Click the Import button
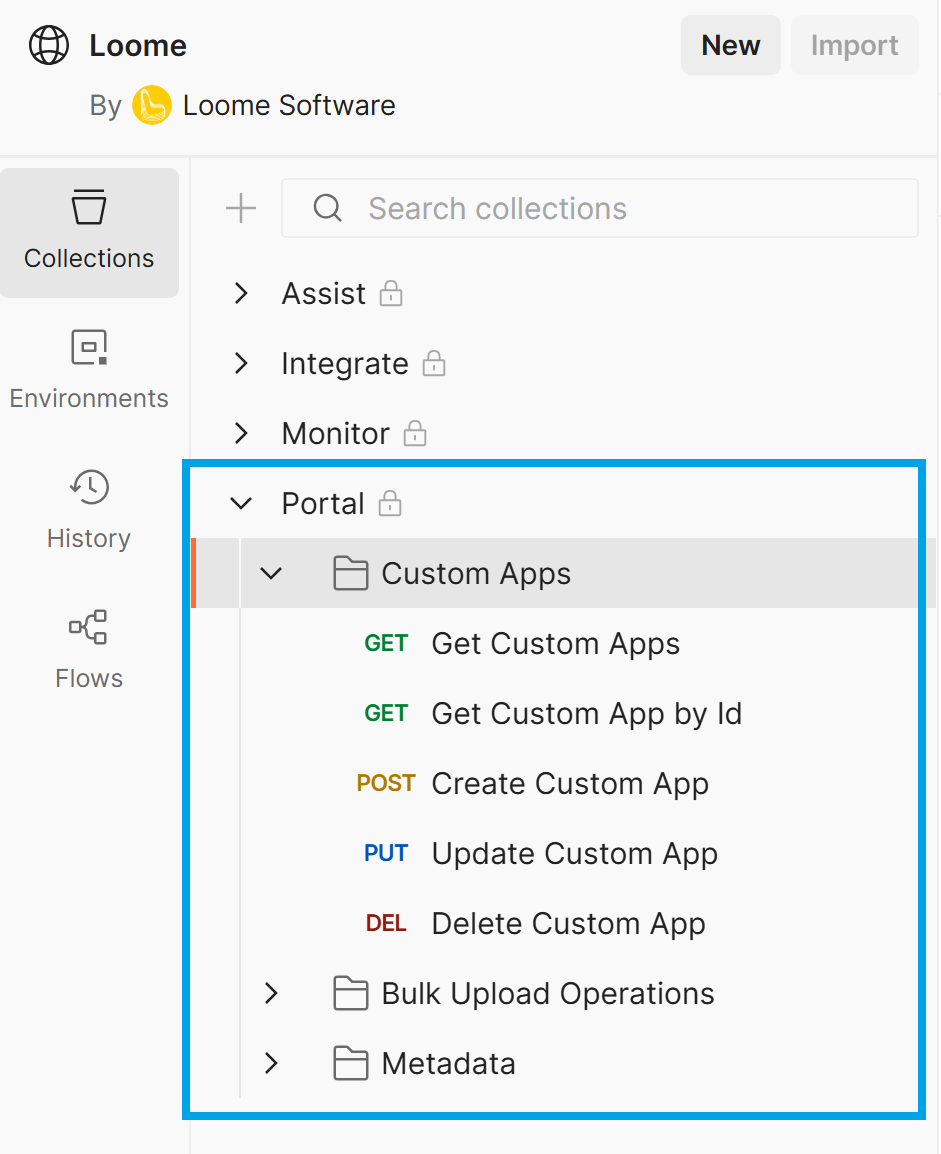This screenshot has height=1154, width=941. (x=855, y=45)
